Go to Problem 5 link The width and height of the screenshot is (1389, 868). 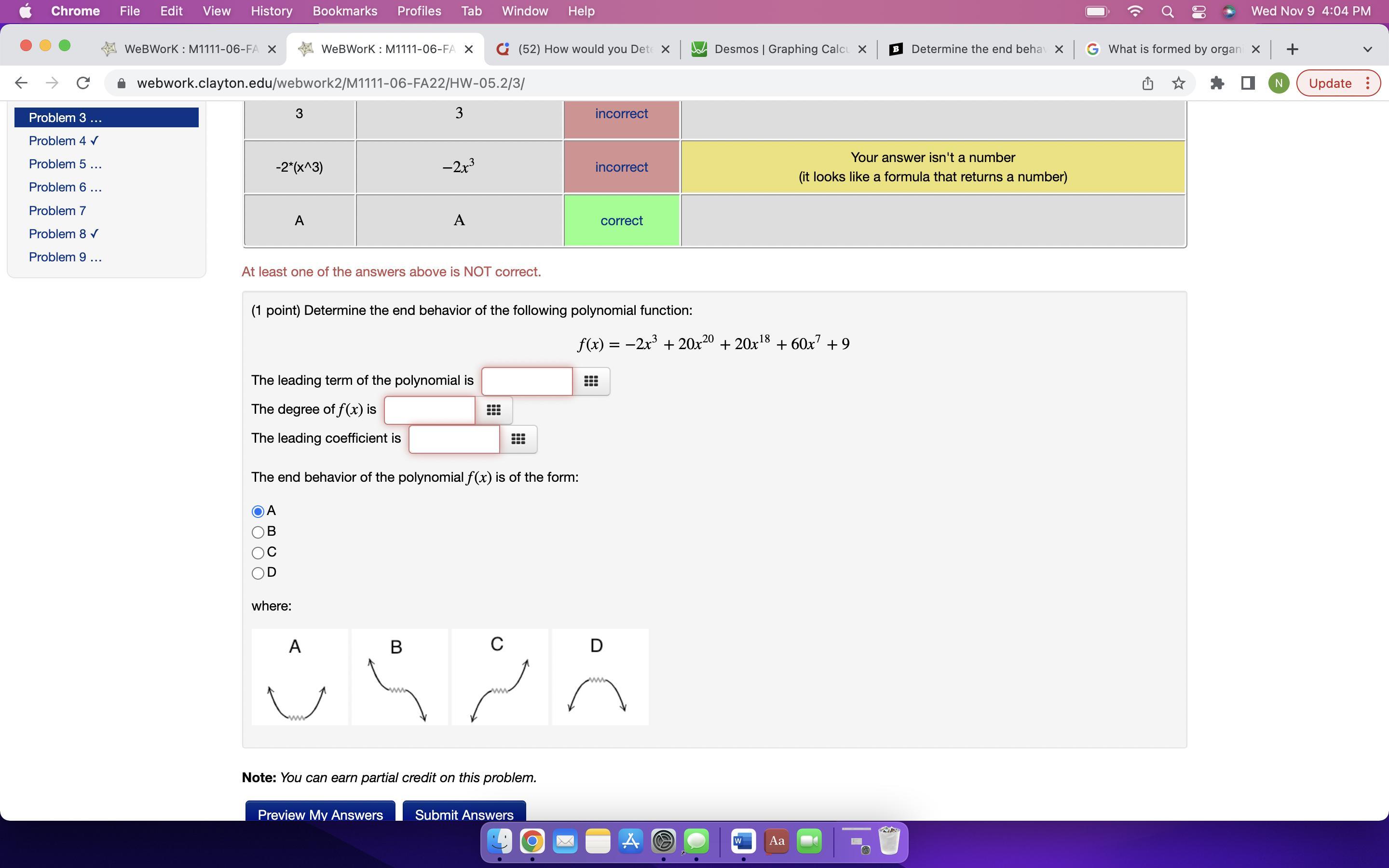65,164
